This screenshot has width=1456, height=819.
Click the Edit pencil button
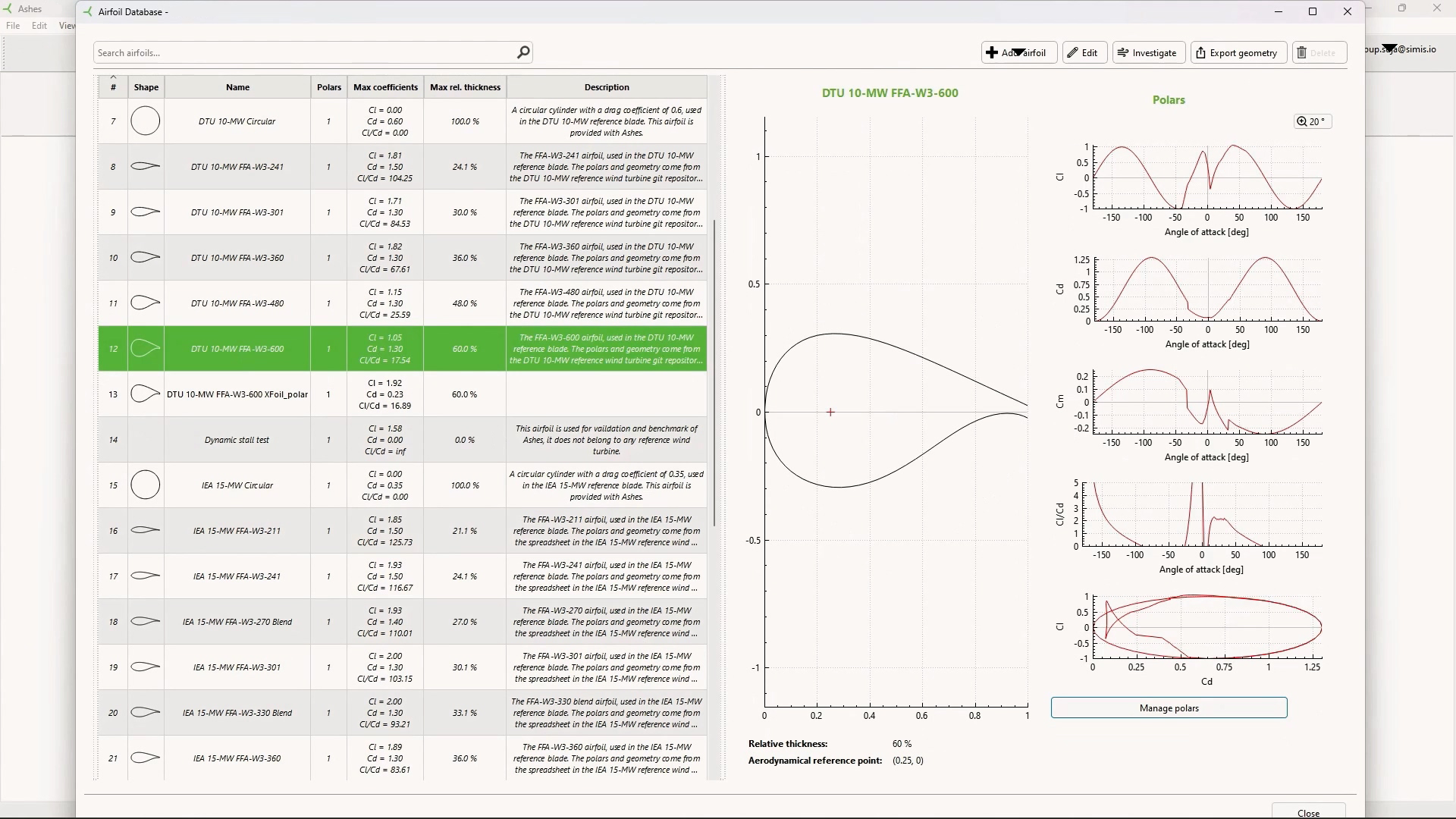click(x=1084, y=52)
